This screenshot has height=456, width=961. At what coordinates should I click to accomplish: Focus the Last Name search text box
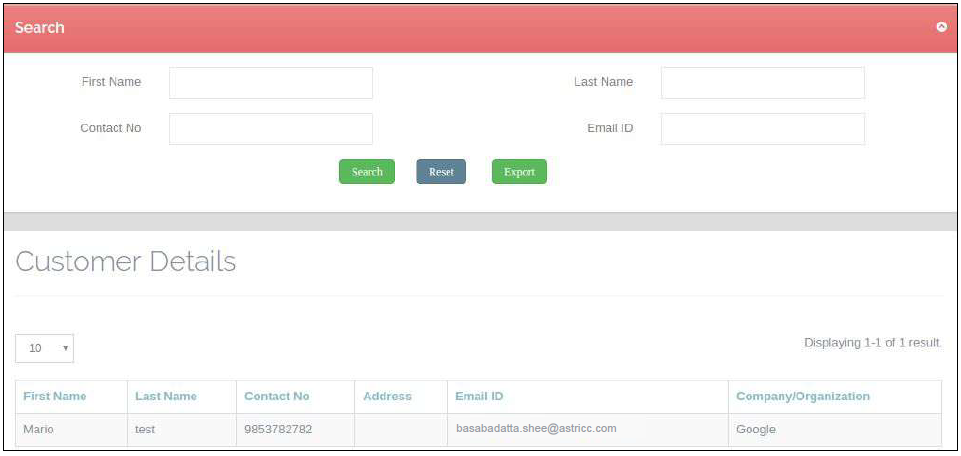point(762,83)
